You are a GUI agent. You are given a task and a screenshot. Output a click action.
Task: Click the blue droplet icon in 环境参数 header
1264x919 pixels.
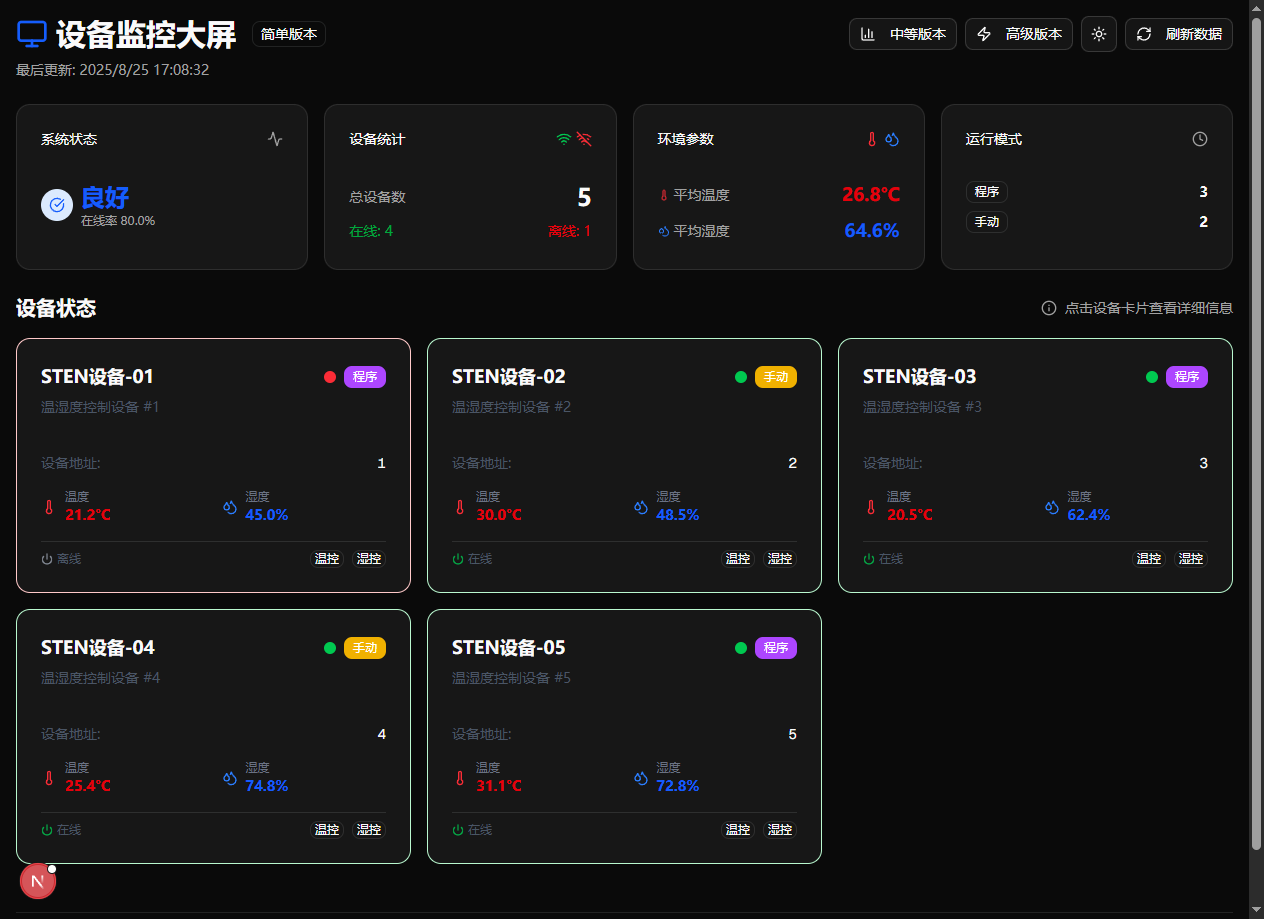pos(892,139)
